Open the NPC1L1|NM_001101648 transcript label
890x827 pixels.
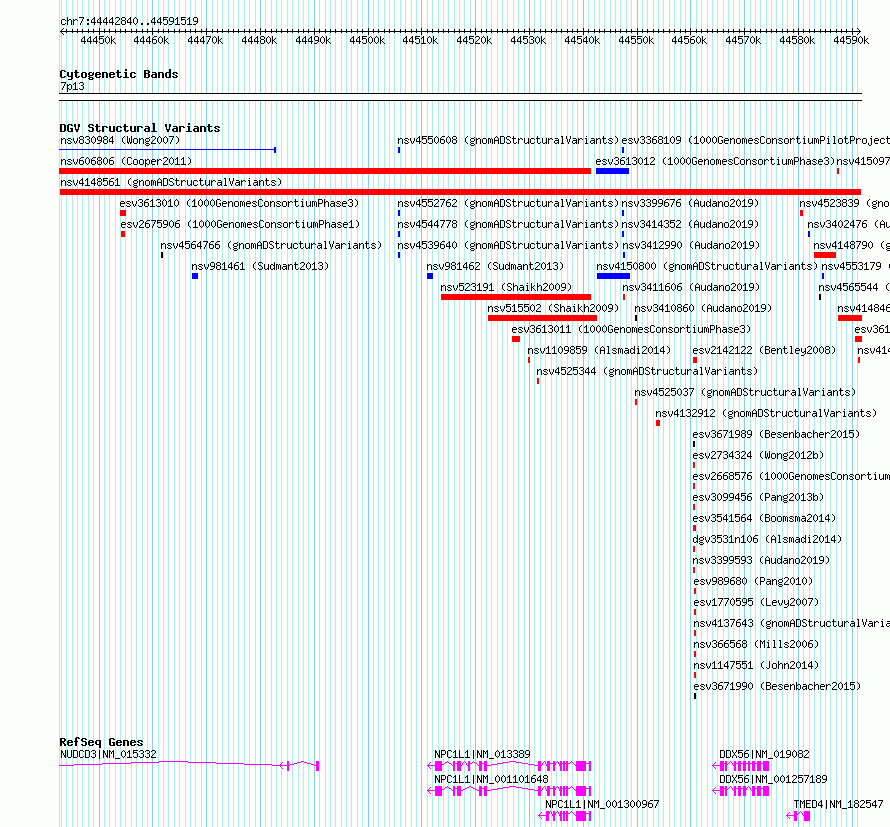pyautogui.click(x=492, y=779)
